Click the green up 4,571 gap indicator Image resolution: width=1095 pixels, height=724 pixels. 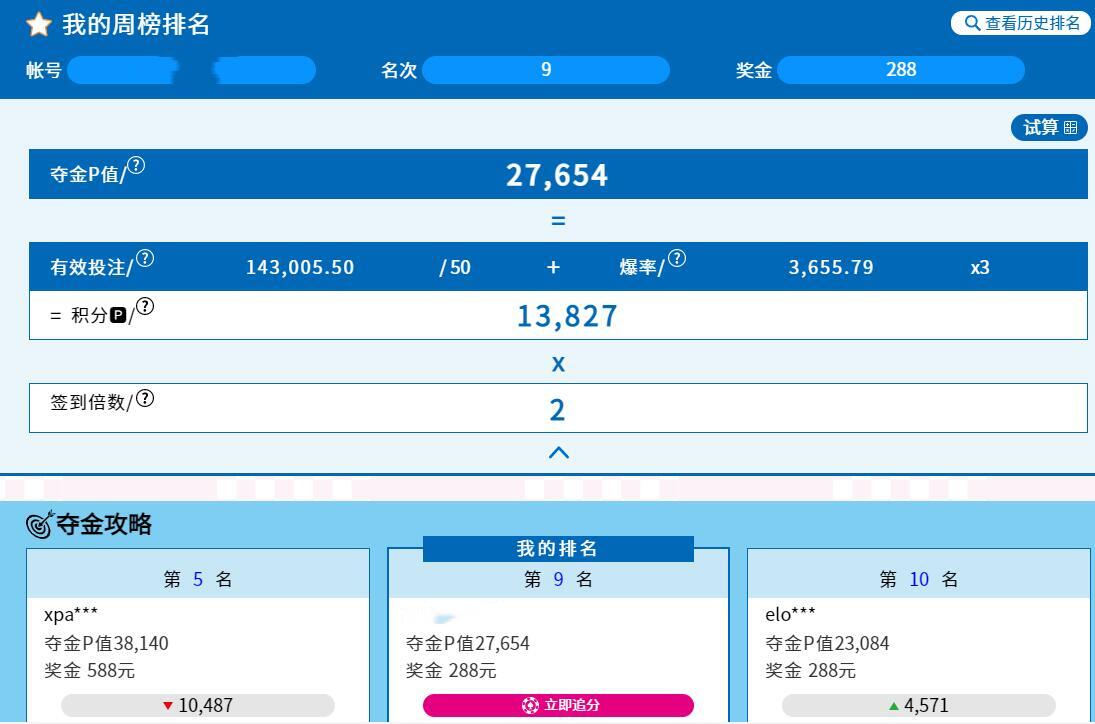pos(918,705)
